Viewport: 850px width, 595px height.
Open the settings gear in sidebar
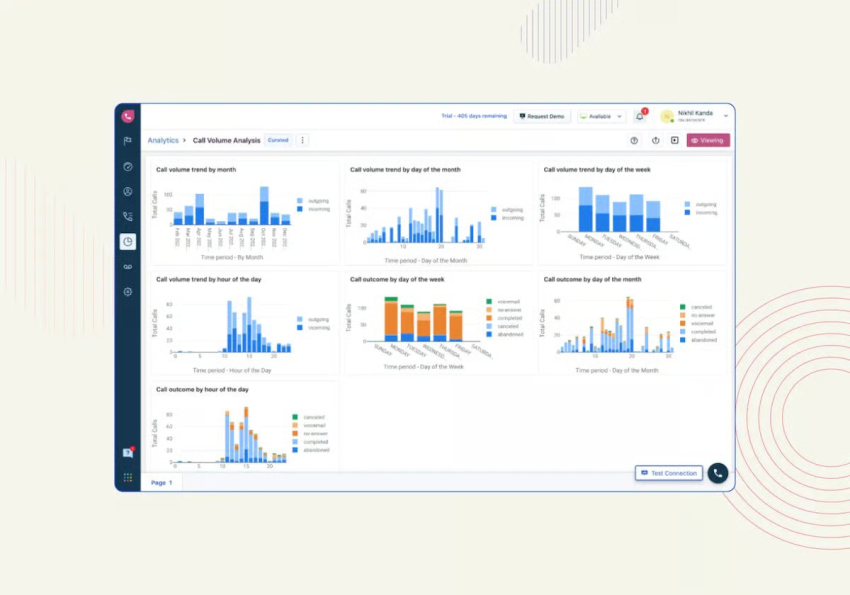point(128,292)
